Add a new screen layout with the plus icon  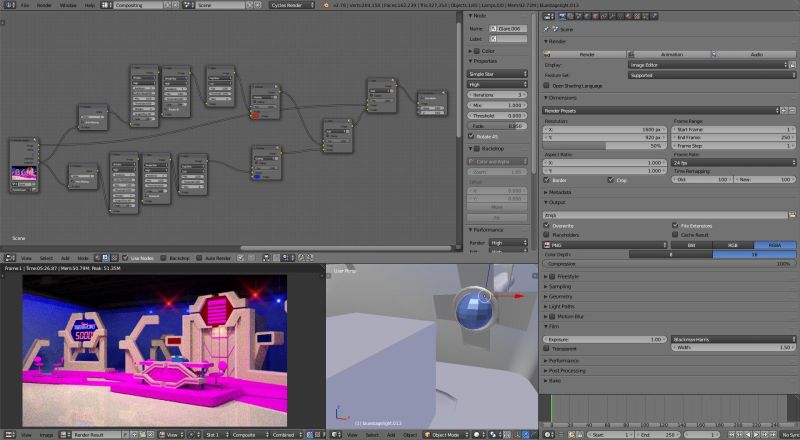(x=167, y=5)
